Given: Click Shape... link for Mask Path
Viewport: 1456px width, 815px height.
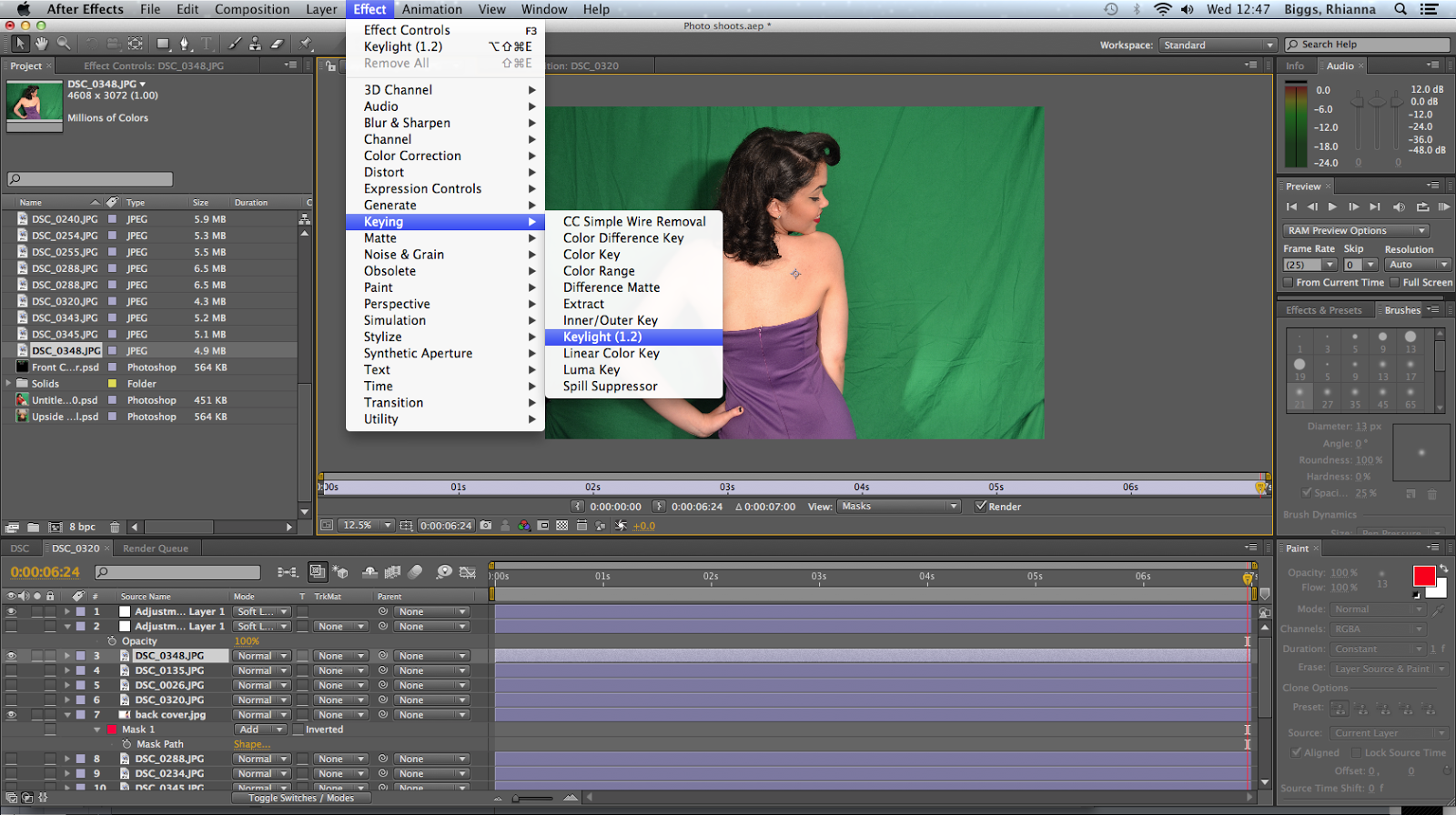Looking at the screenshot, I should 251,744.
